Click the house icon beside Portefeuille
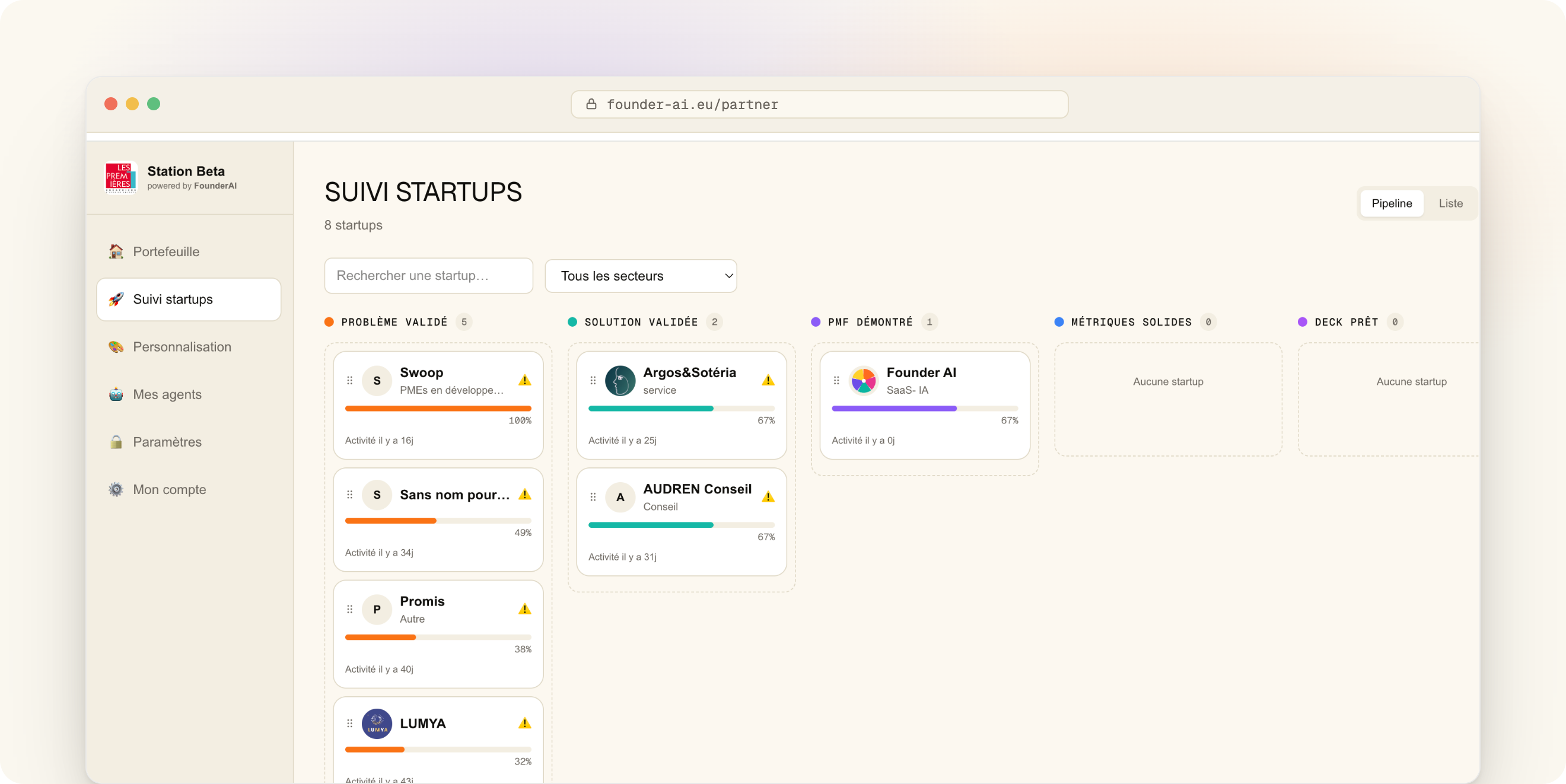The height and width of the screenshot is (784, 1566). point(116,251)
